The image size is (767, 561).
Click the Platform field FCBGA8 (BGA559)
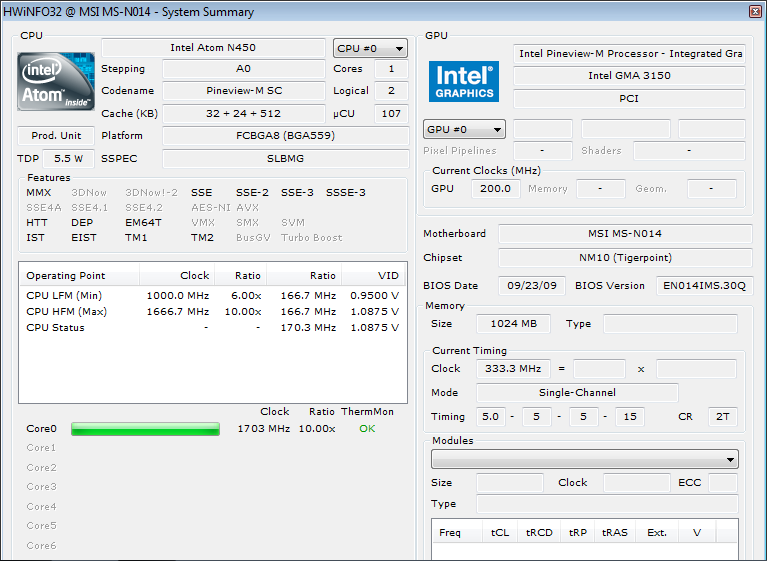[286, 135]
